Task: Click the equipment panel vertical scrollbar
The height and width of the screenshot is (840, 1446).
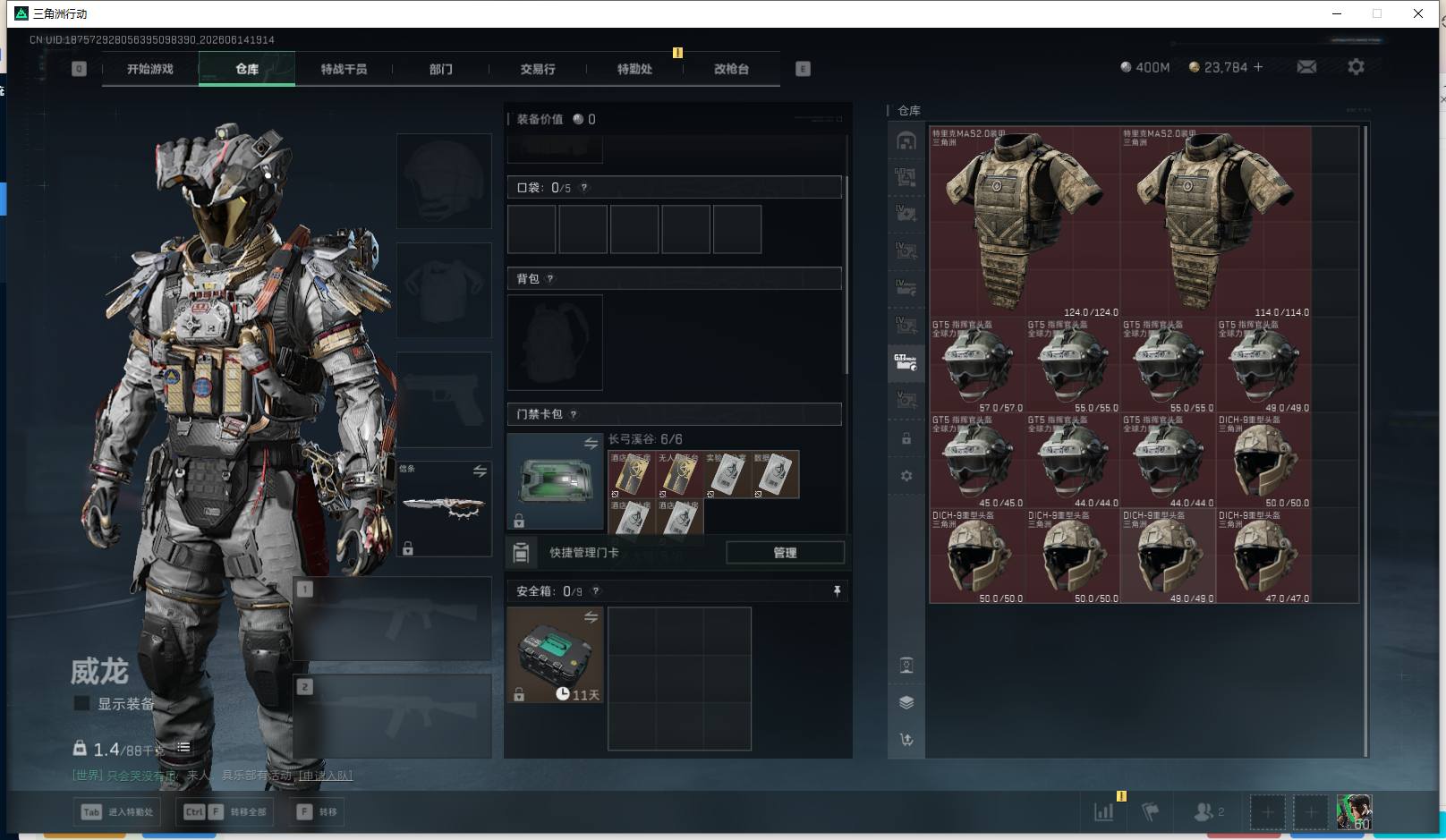Action: pyautogui.click(x=846, y=276)
